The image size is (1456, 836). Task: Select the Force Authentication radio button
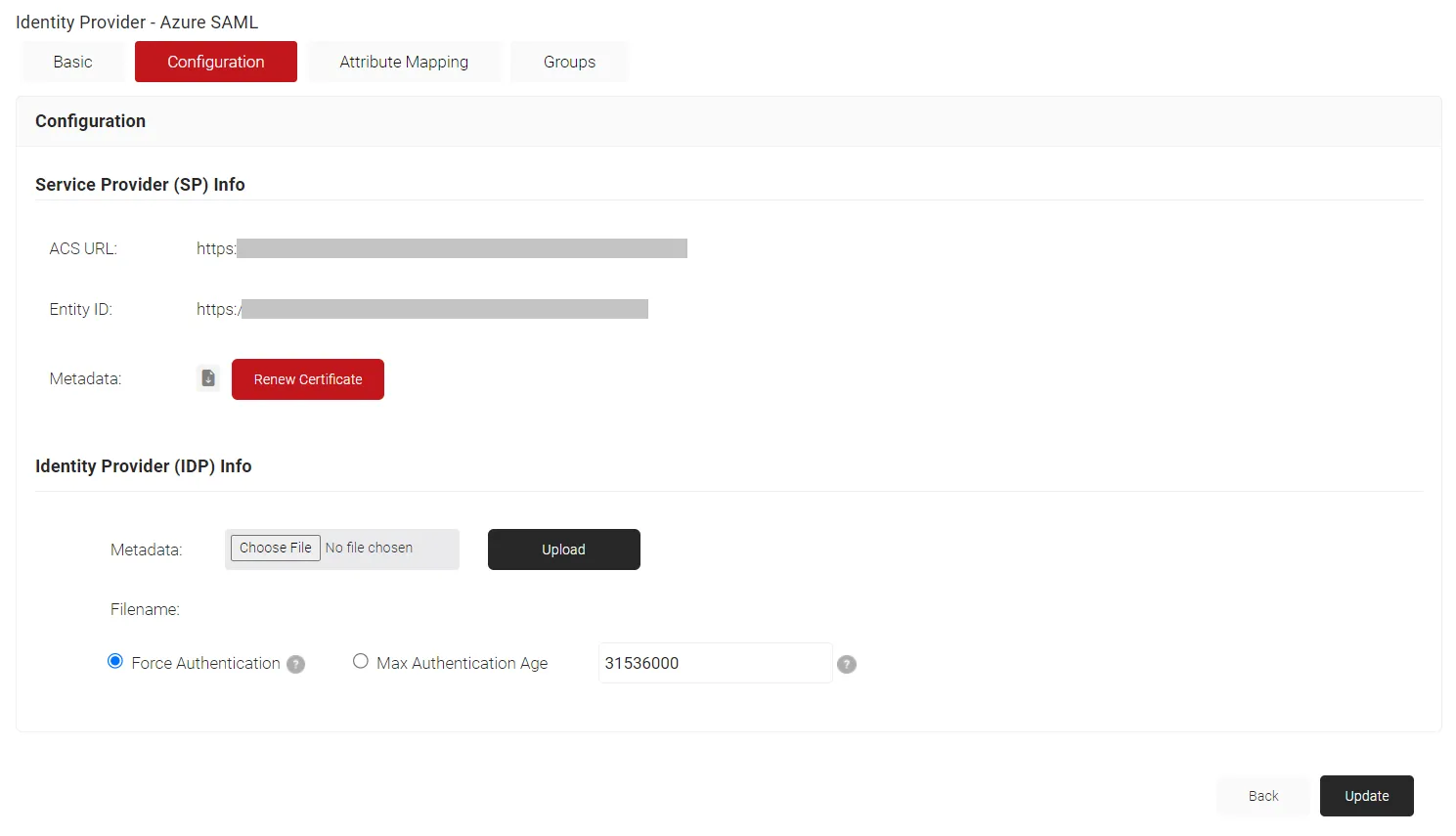[x=115, y=662]
